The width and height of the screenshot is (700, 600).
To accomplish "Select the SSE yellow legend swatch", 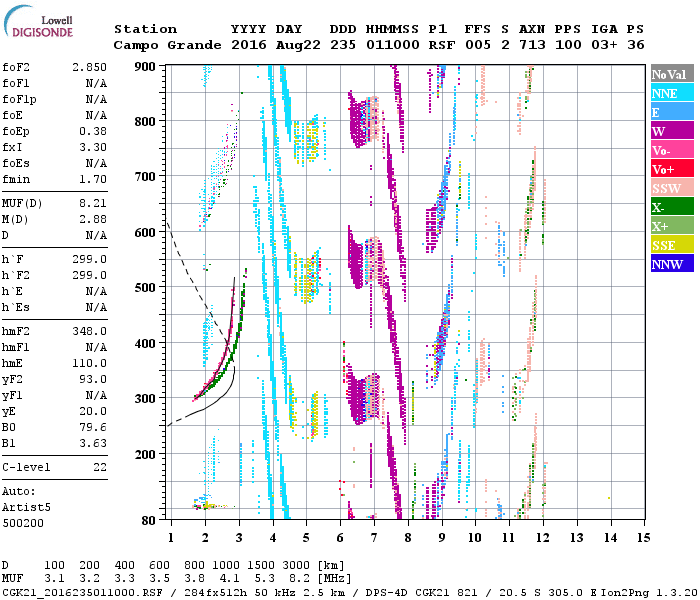I will coord(672,245).
